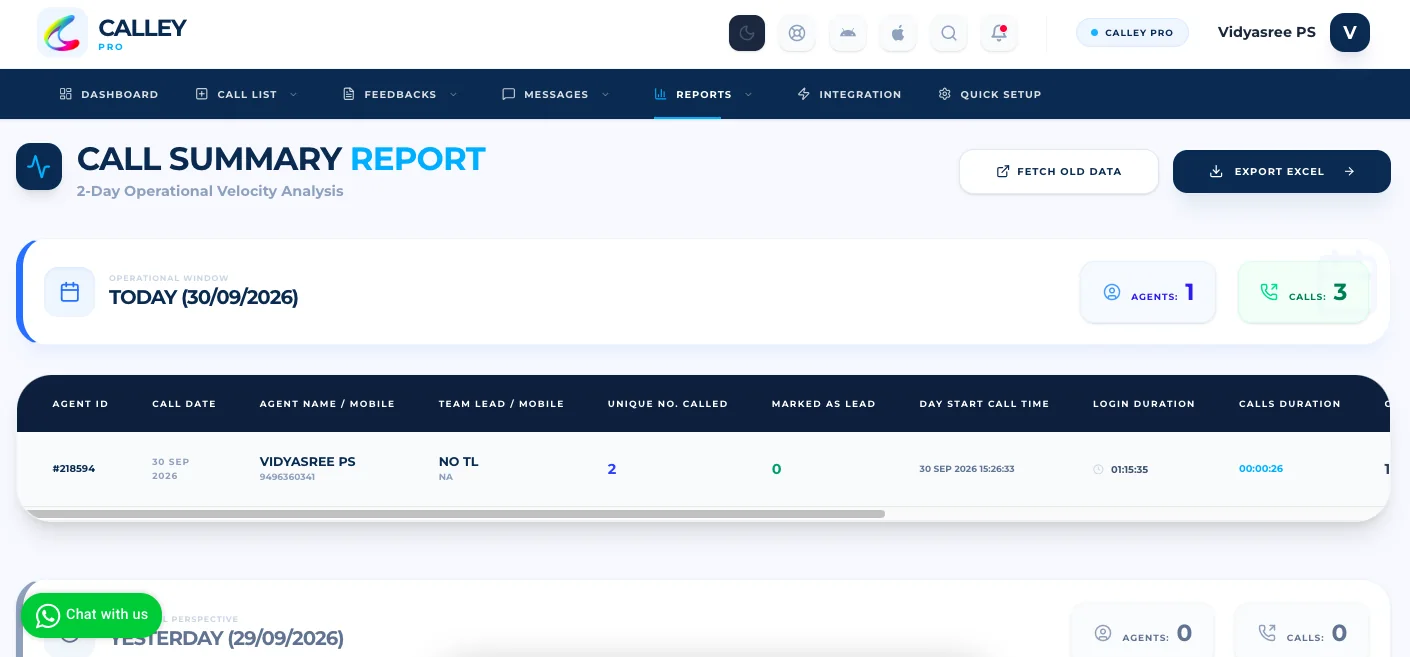Image resolution: width=1410 pixels, height=657 pixels.
Task: Click Fetch Old Data button
Action: (1059, 171)
